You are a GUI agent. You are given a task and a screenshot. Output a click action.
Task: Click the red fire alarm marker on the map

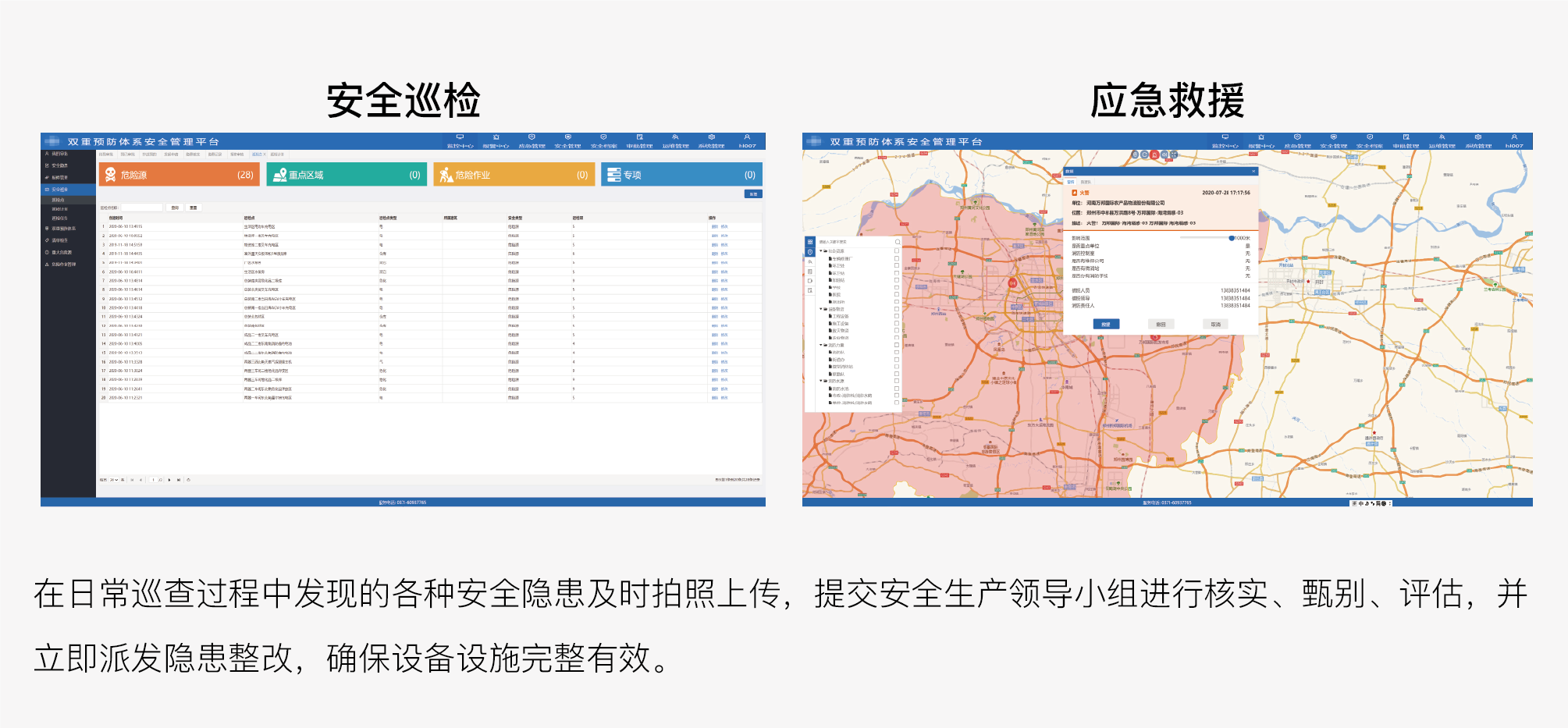(1012, 282)
